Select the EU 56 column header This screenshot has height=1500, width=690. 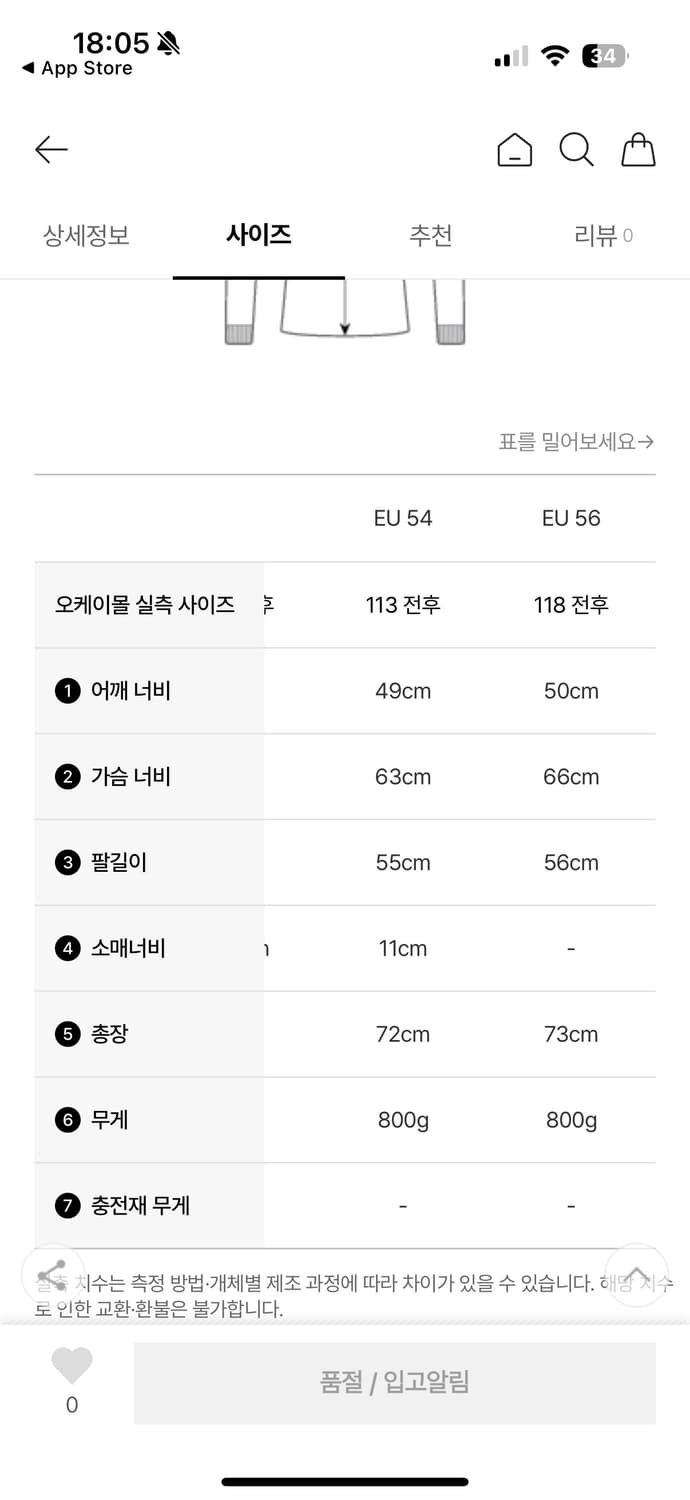[x=571, y=518]
